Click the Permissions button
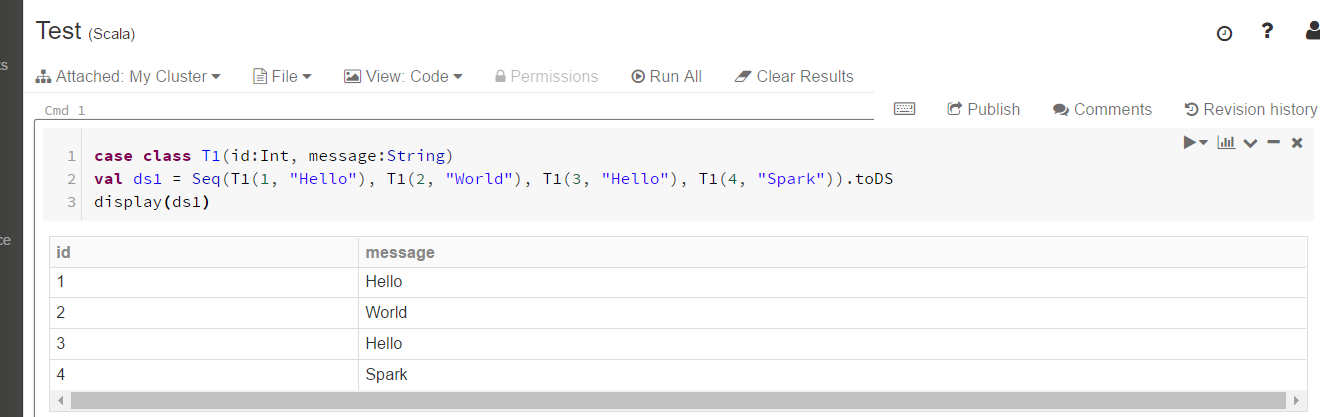1320x417 pixels. click(546, 76)
